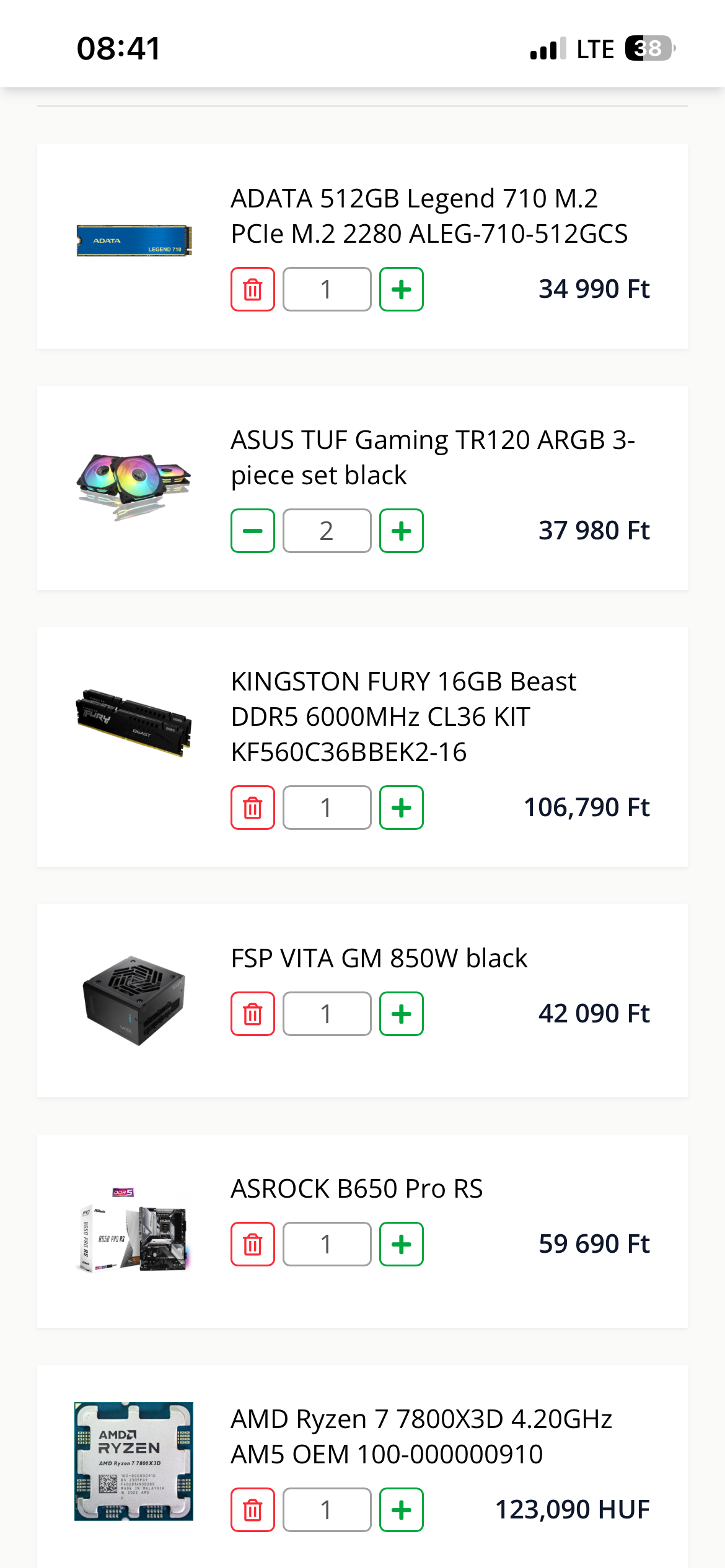
Task: Select the AMD Ryzen quantity field
Action: [x=327, y=1510]
